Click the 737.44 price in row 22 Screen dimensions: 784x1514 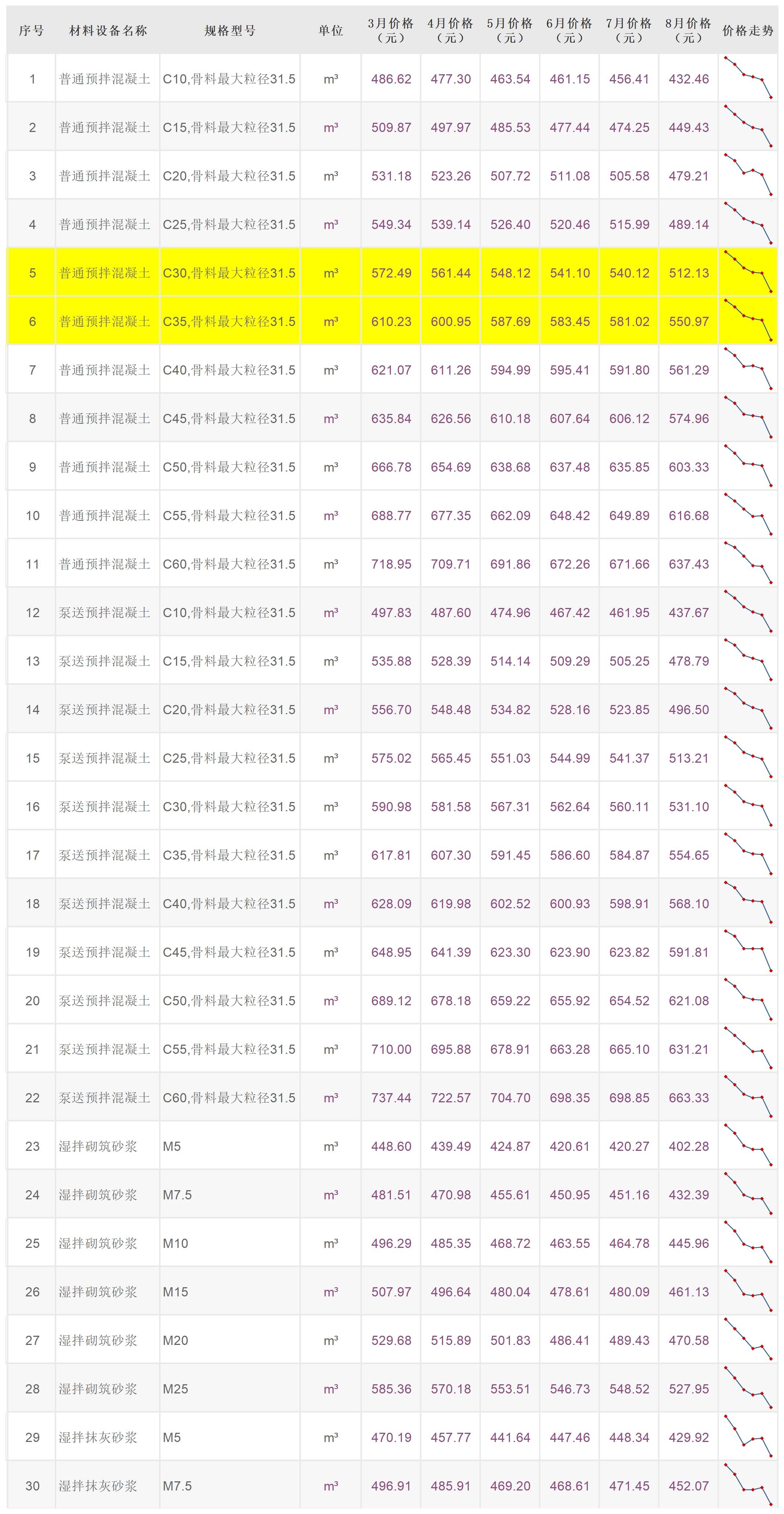[x=391, y=1097]
